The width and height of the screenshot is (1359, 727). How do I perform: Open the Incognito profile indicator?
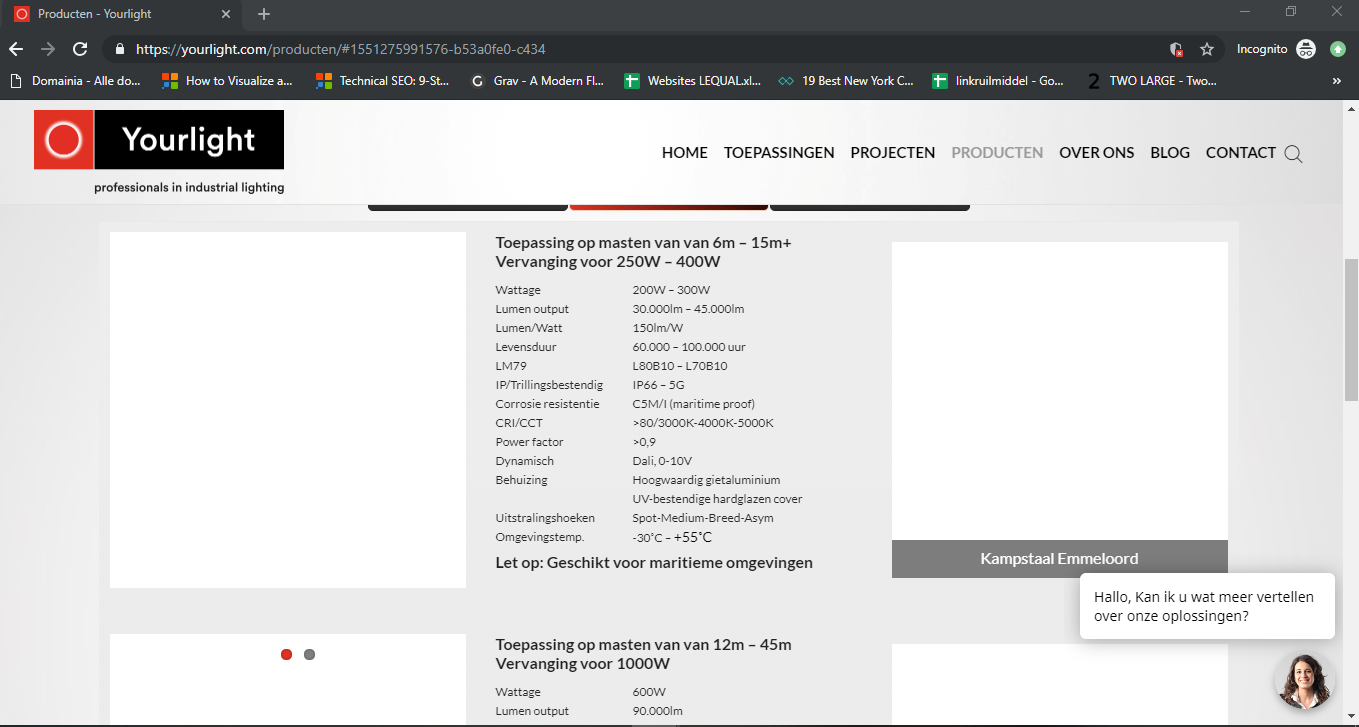tap(1276, 49)
